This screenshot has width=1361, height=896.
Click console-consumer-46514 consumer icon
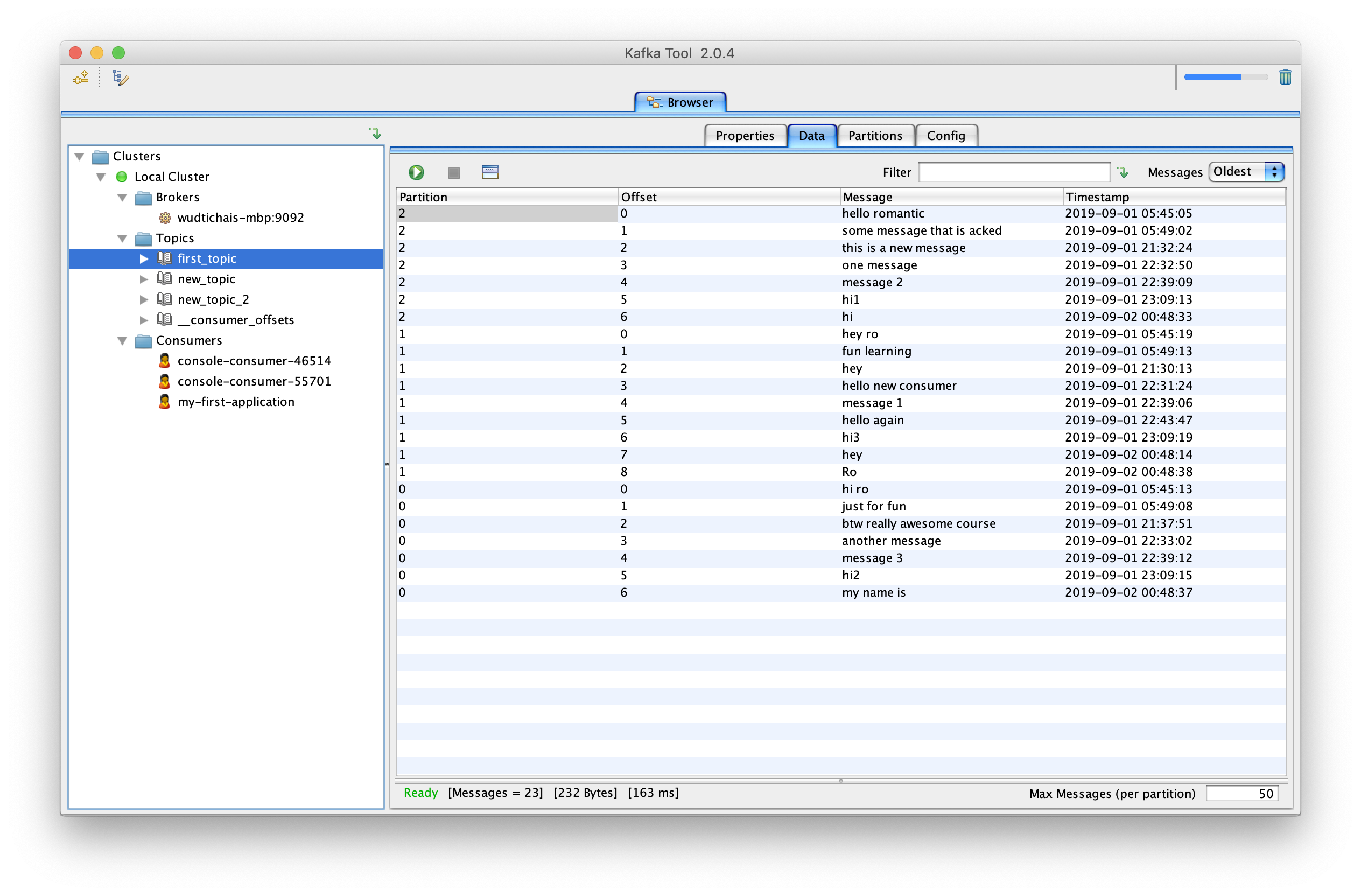click(x=165, y=361)
